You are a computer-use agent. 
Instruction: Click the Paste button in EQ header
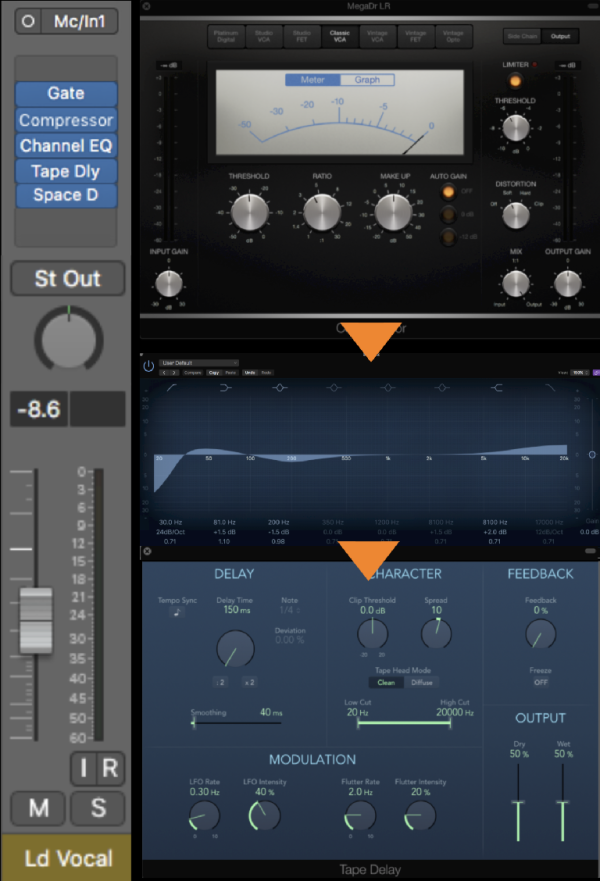[x=231, y=373]
